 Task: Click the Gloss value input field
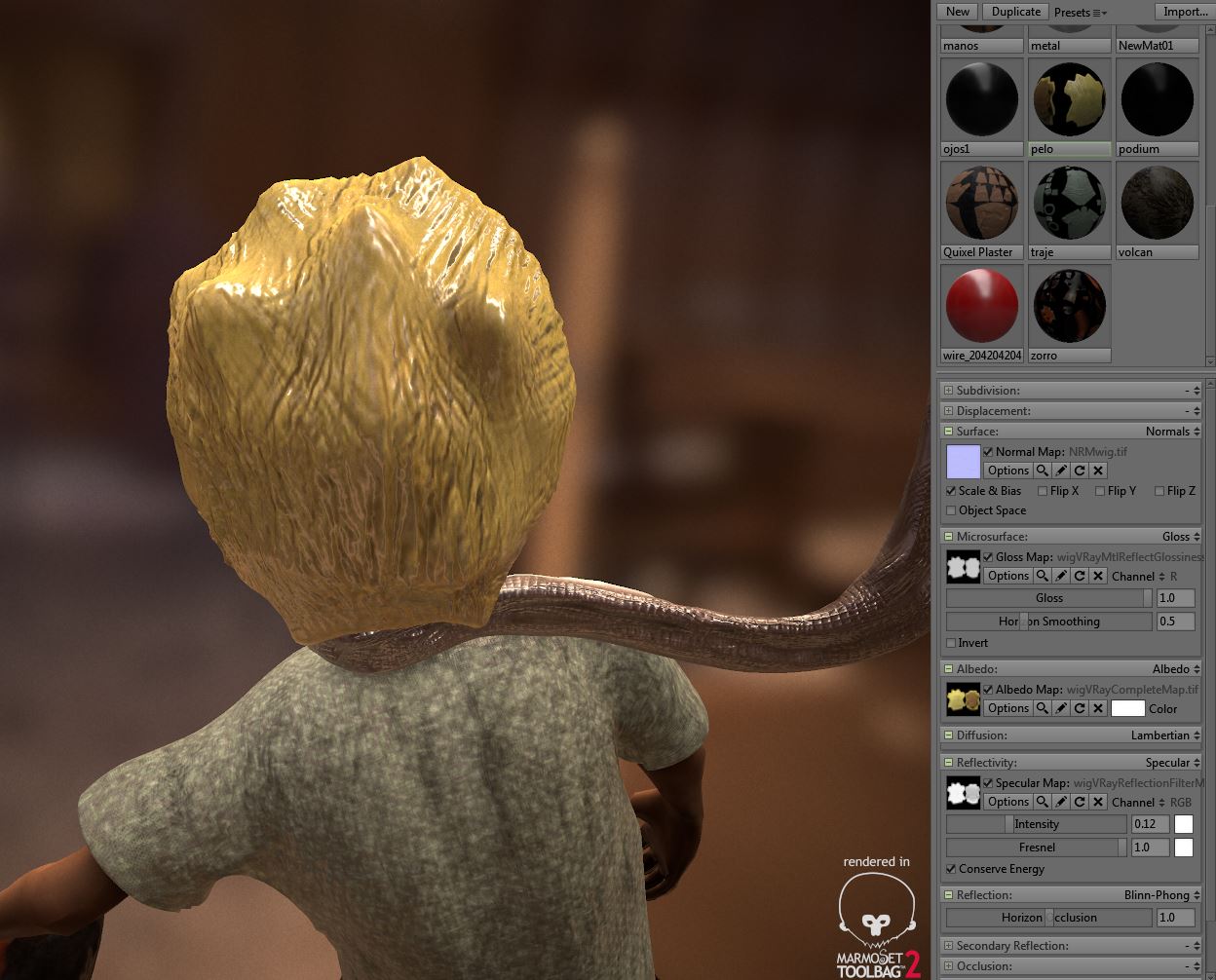point(1174,598)
